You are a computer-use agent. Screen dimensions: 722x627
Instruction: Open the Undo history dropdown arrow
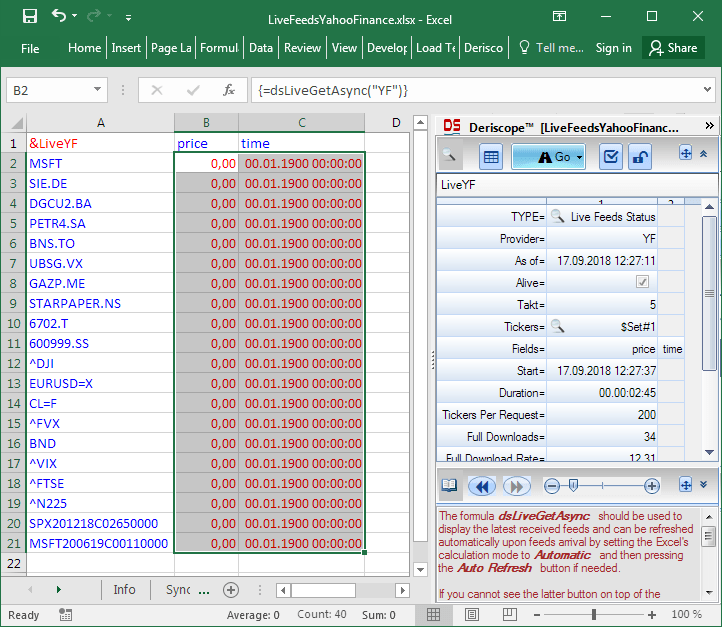[75, 17]
